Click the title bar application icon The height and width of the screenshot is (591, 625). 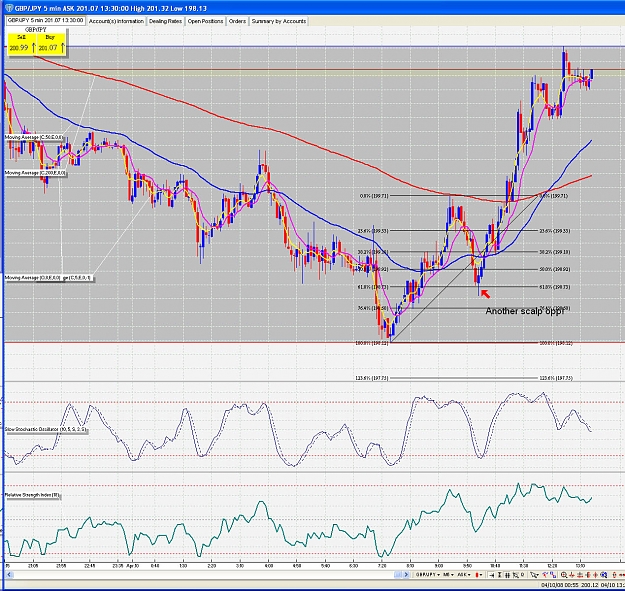click(x=9, y=8)
